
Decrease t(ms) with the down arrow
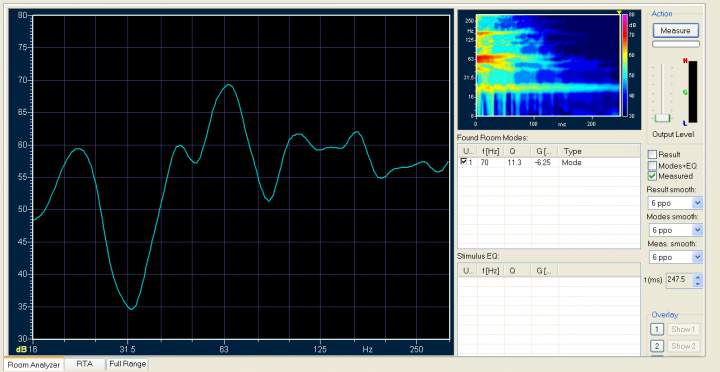(698, 284)
